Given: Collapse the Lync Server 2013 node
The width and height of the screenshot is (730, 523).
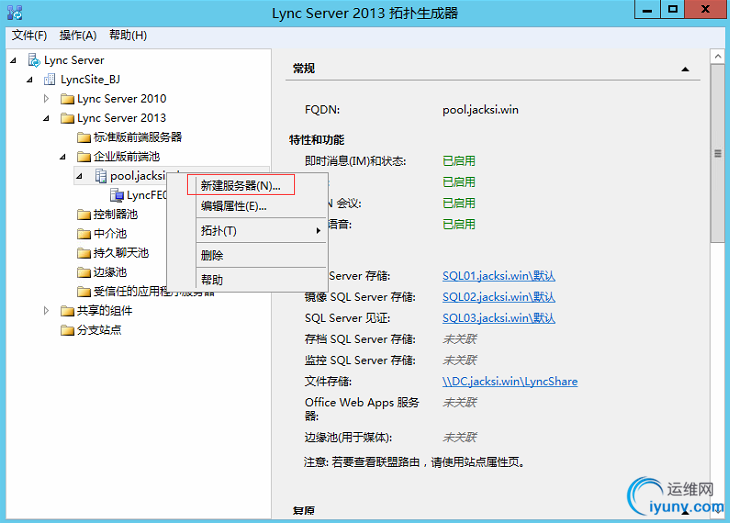Looking at the screenshot, I should pos(46,118).
